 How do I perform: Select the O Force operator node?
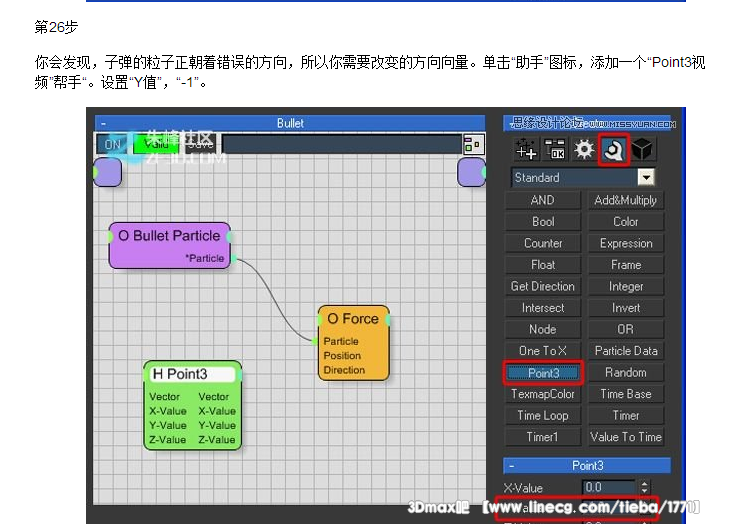pyautogui.click(x=353, y=319)
